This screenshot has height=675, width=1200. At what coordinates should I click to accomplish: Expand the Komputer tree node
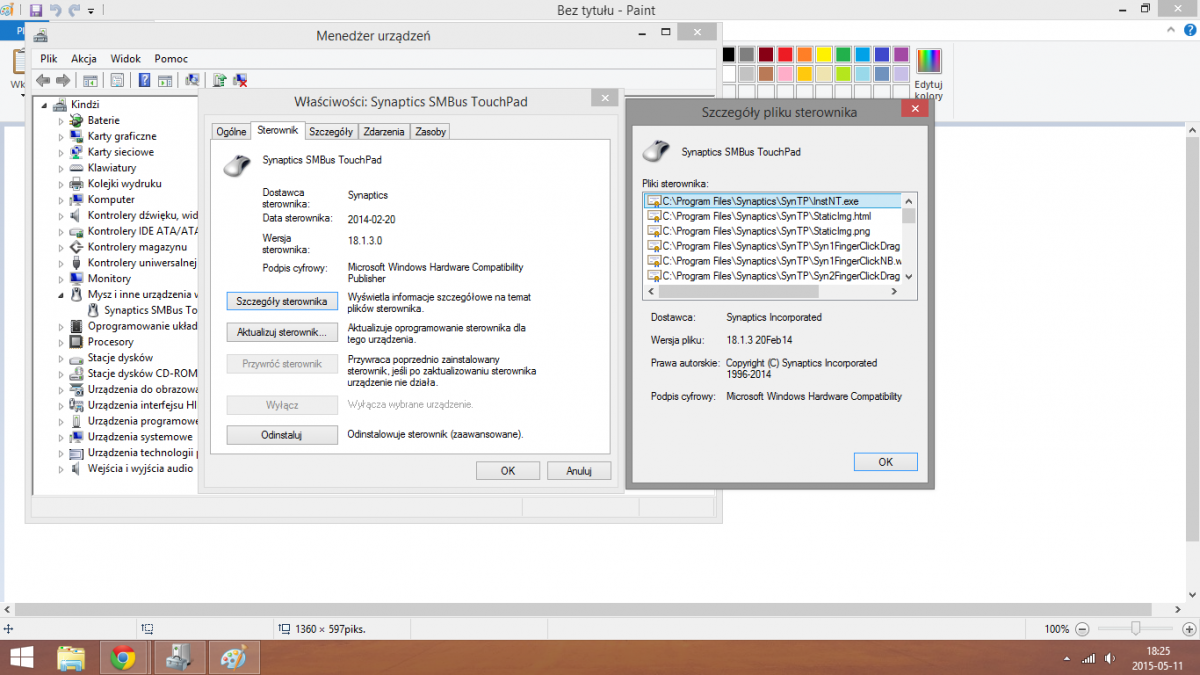point(61,200)
